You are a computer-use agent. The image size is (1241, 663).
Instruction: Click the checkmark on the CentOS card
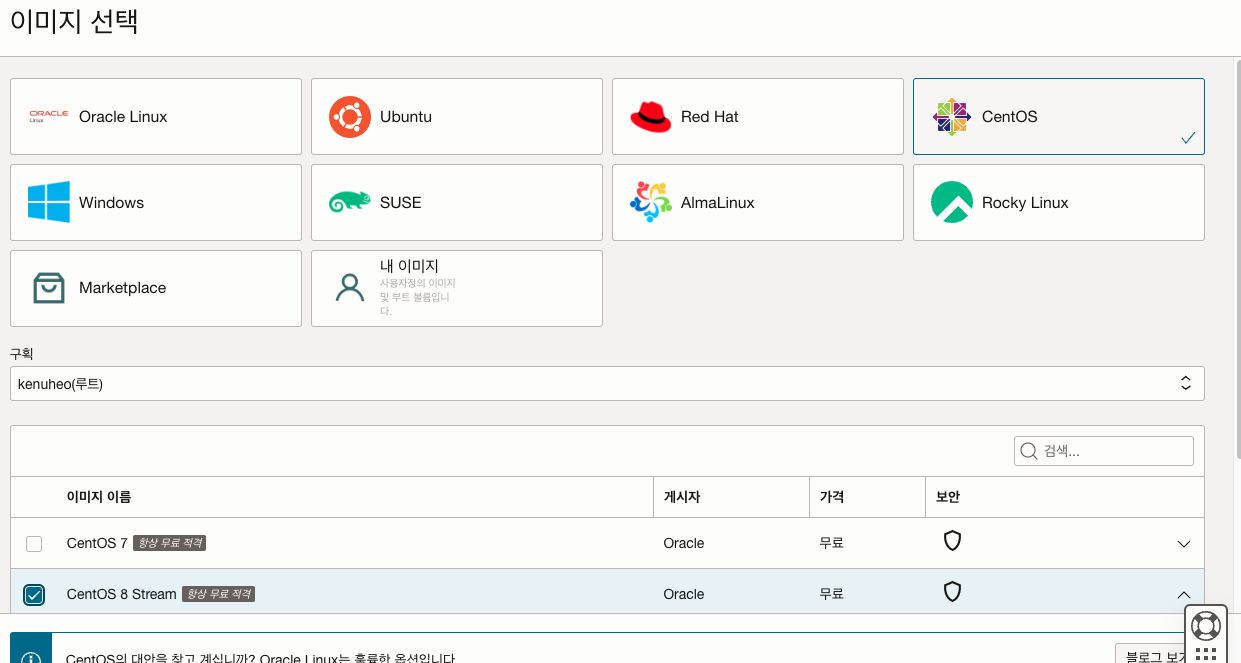(x=1188, y=139)
